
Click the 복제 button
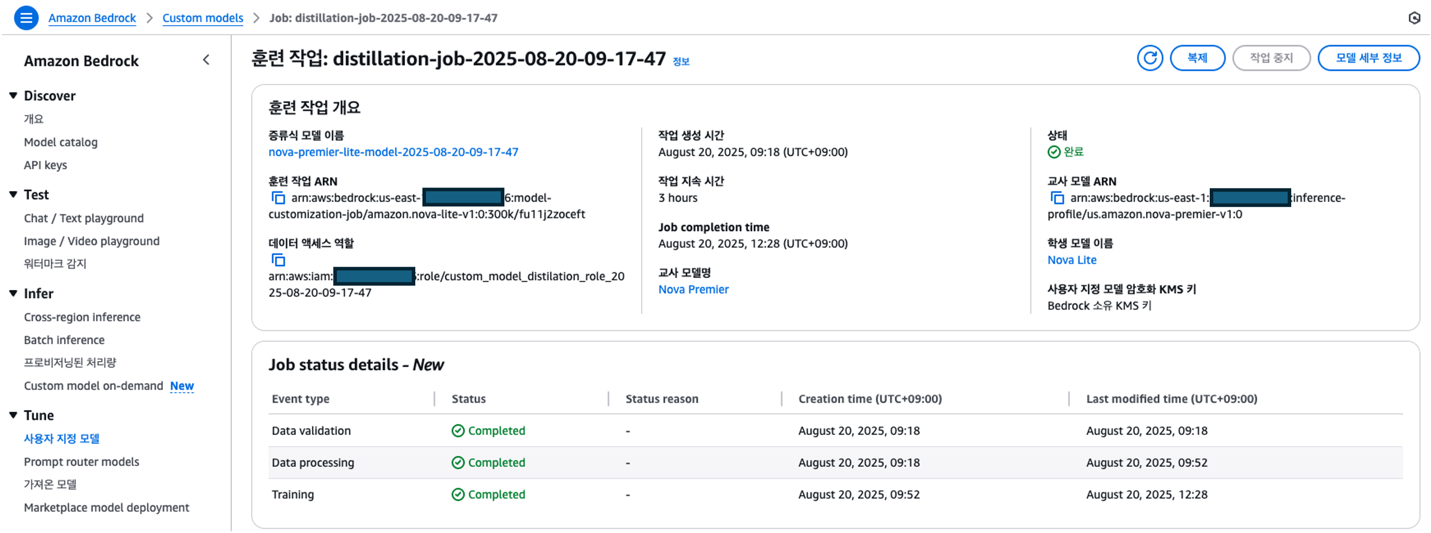pyautogui.click(x=1197, y=58)
